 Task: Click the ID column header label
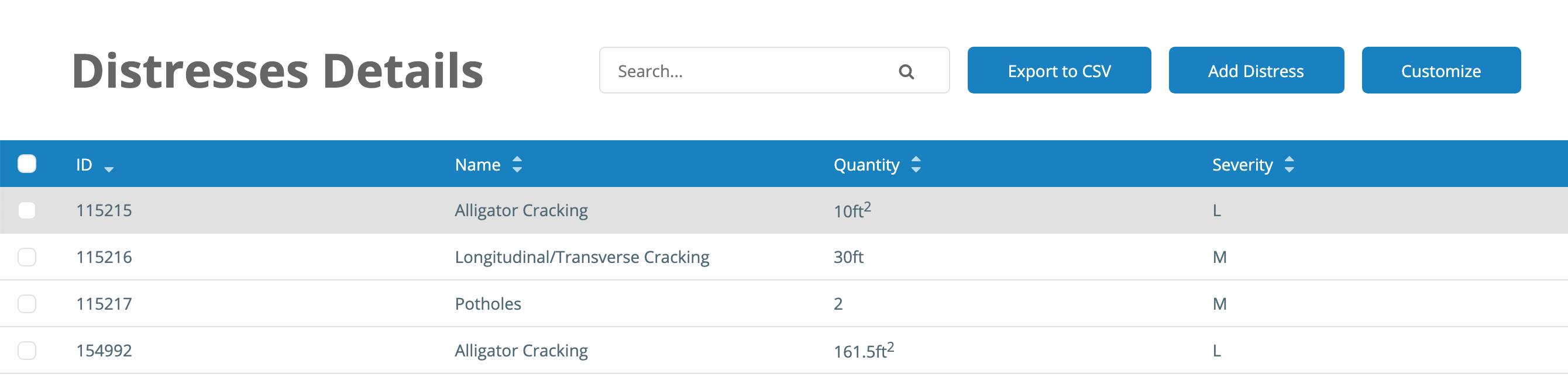(x=84, y=165)
